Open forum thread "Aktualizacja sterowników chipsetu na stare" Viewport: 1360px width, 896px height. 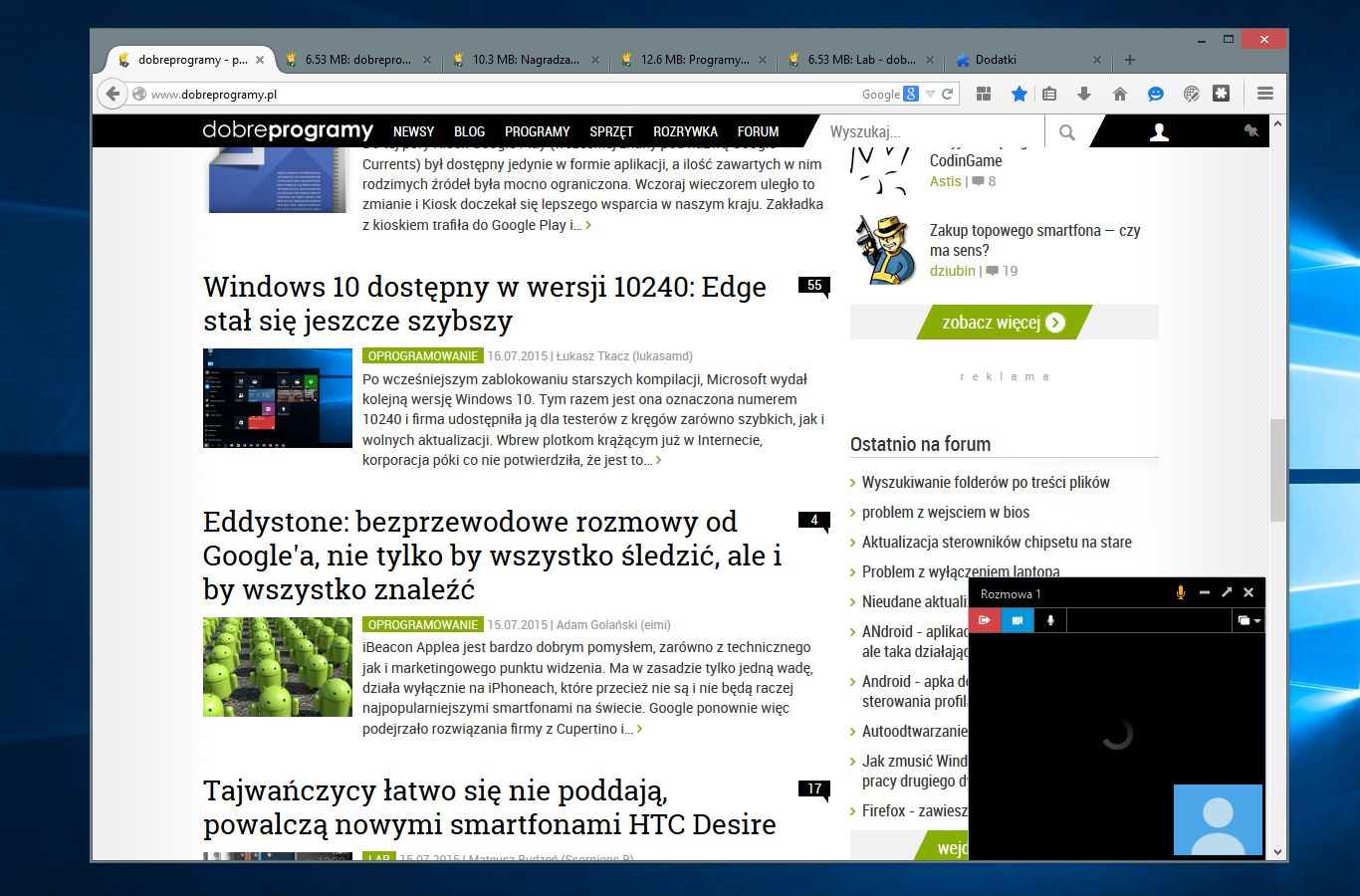[x=997, y=542]
